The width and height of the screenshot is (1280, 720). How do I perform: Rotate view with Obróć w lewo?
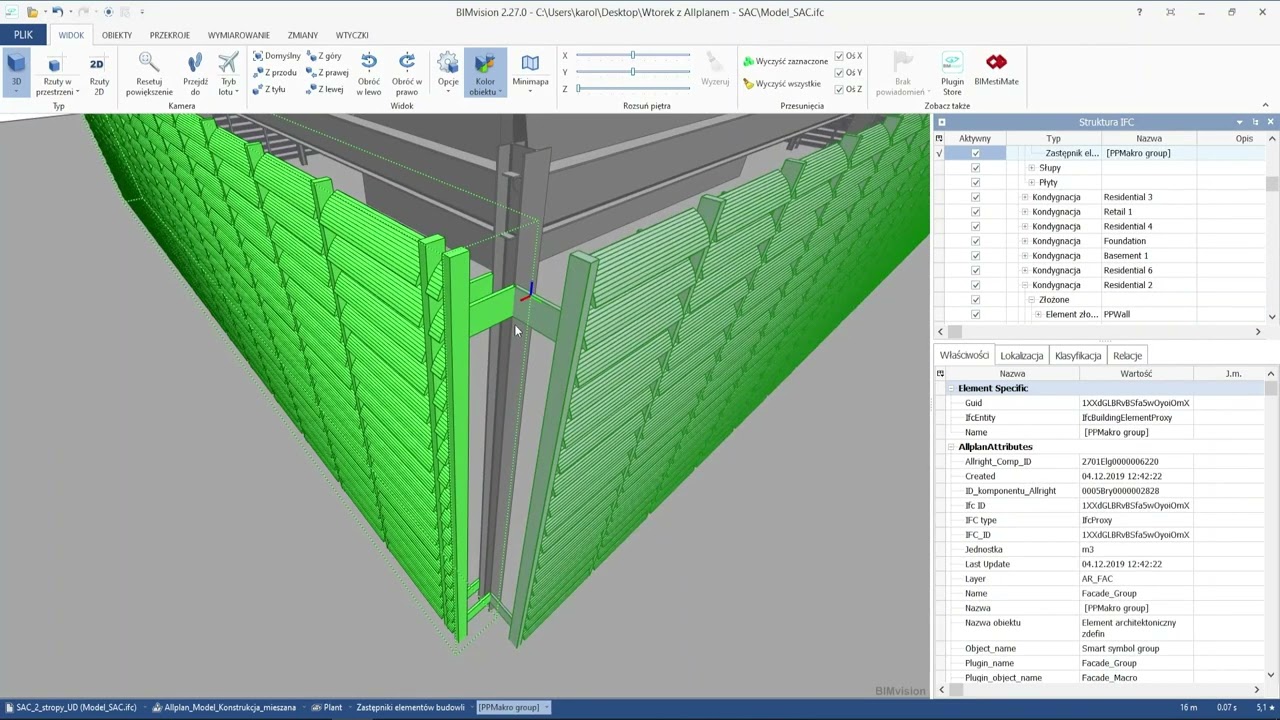[369, 74]
